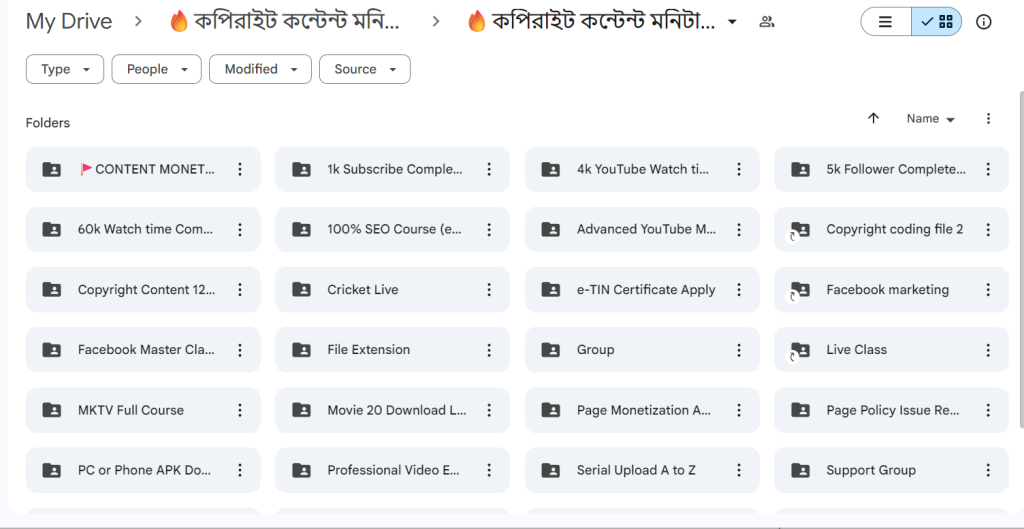The width and height of the screenshot is (1024, 529).
Task: Open the People filter dropdown
Action: click(x=157, y=69)
